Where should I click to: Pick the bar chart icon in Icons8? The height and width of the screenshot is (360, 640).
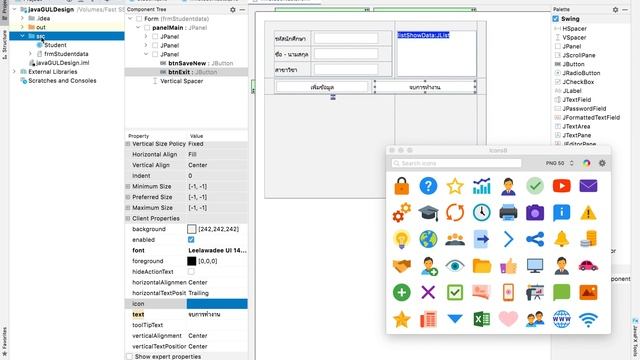pyautogui.click(x=482, y=186)
